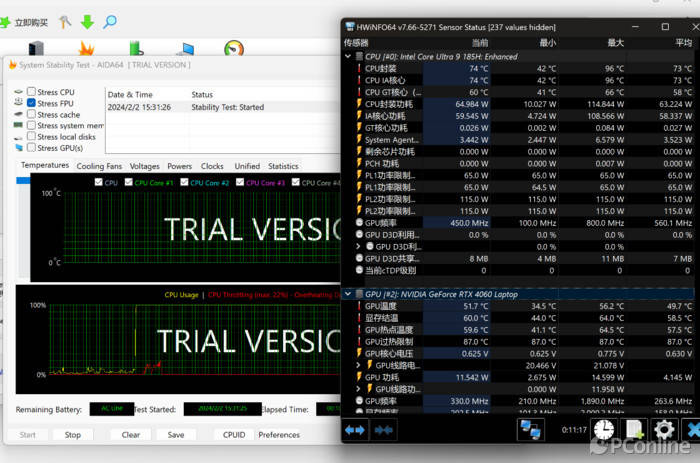
Task: Click HWiNFO expand columns blue arrows icon
Action: 355,429
